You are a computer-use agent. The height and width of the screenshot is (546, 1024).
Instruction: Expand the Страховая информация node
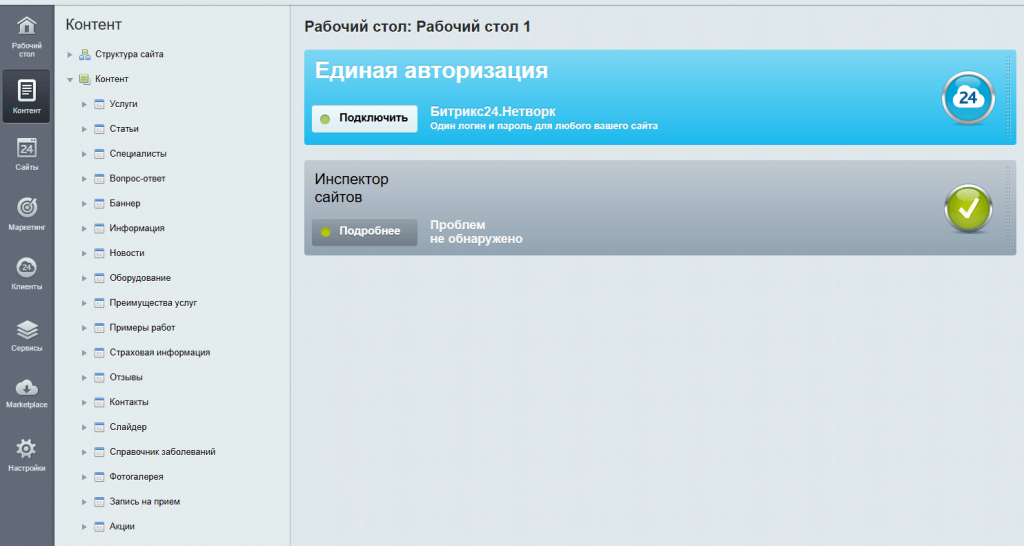84,353
